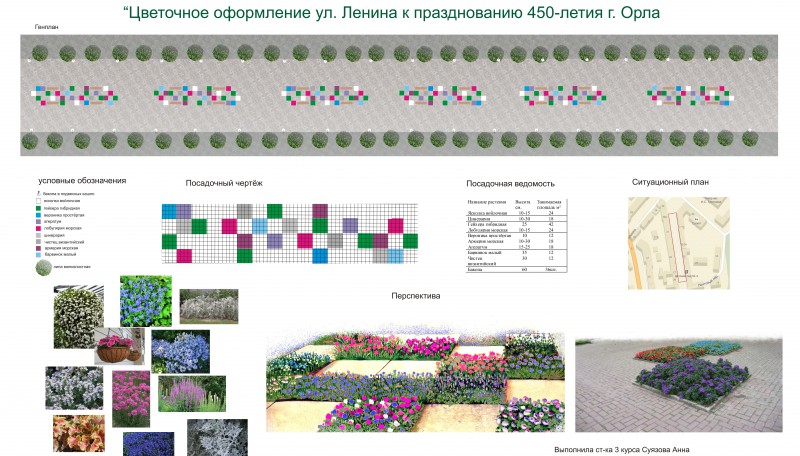Screen dimensions: 800x456
Task: Click the poster title about ул. Ленина
Action: pos(391,12)
